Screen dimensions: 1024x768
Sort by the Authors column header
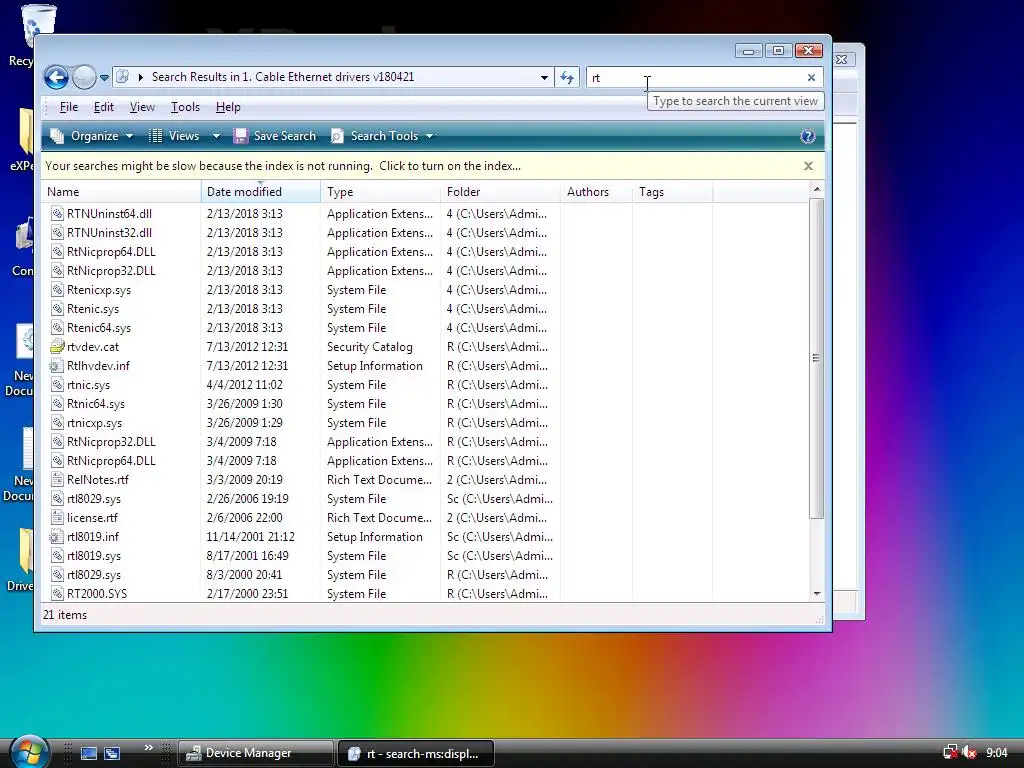coord(596,192)
